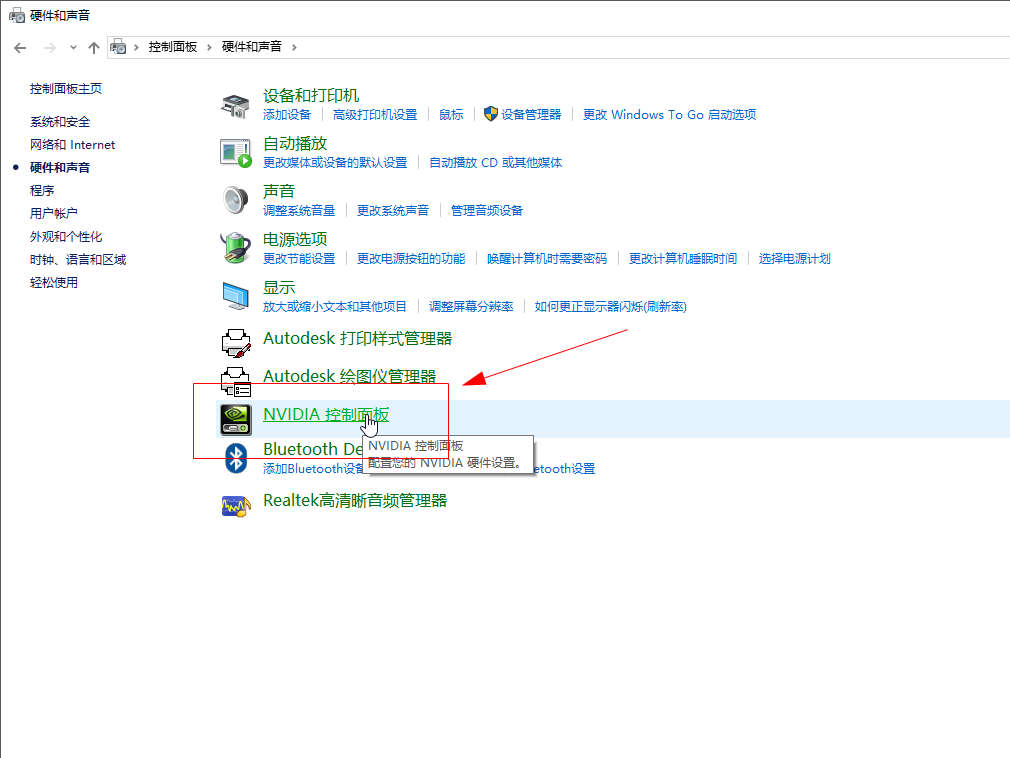1010x758 pixels.
Task: Click the window title bar icon
Action: [x=17, y=15]
